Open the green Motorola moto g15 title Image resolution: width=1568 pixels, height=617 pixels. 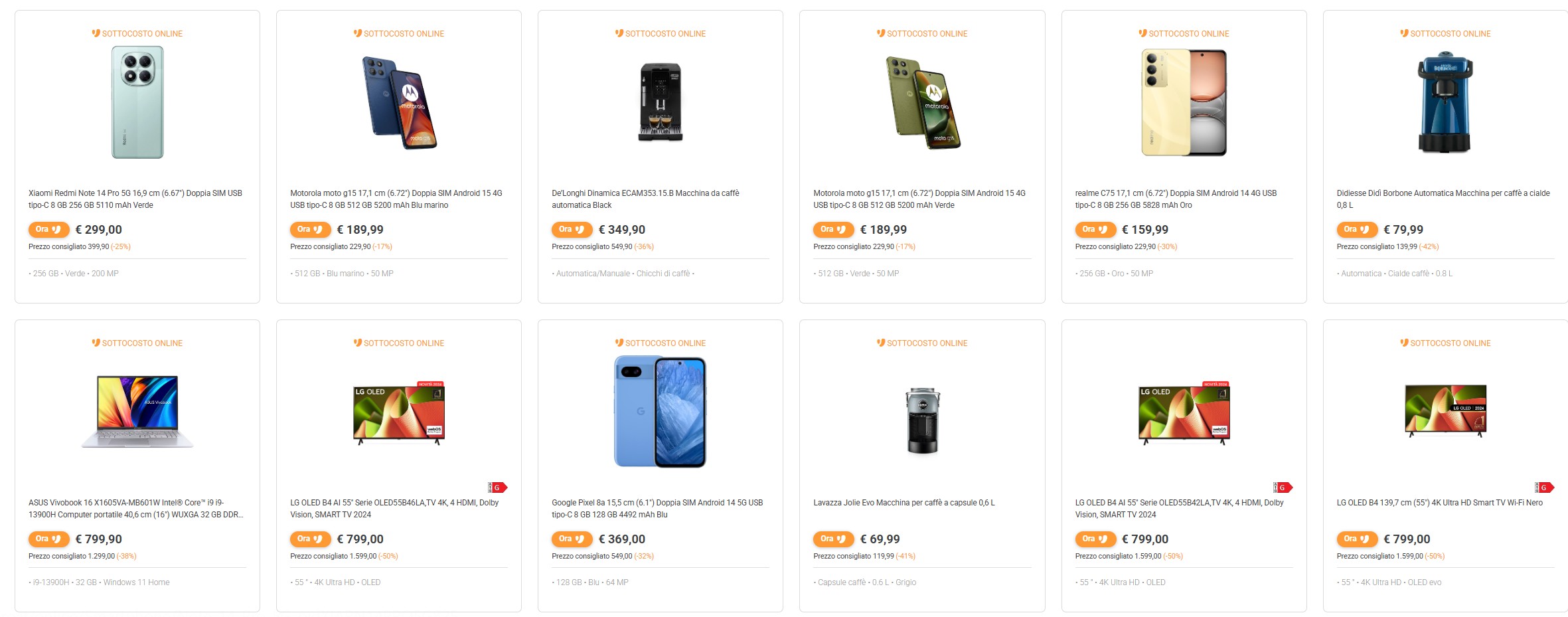click(919, 199)
